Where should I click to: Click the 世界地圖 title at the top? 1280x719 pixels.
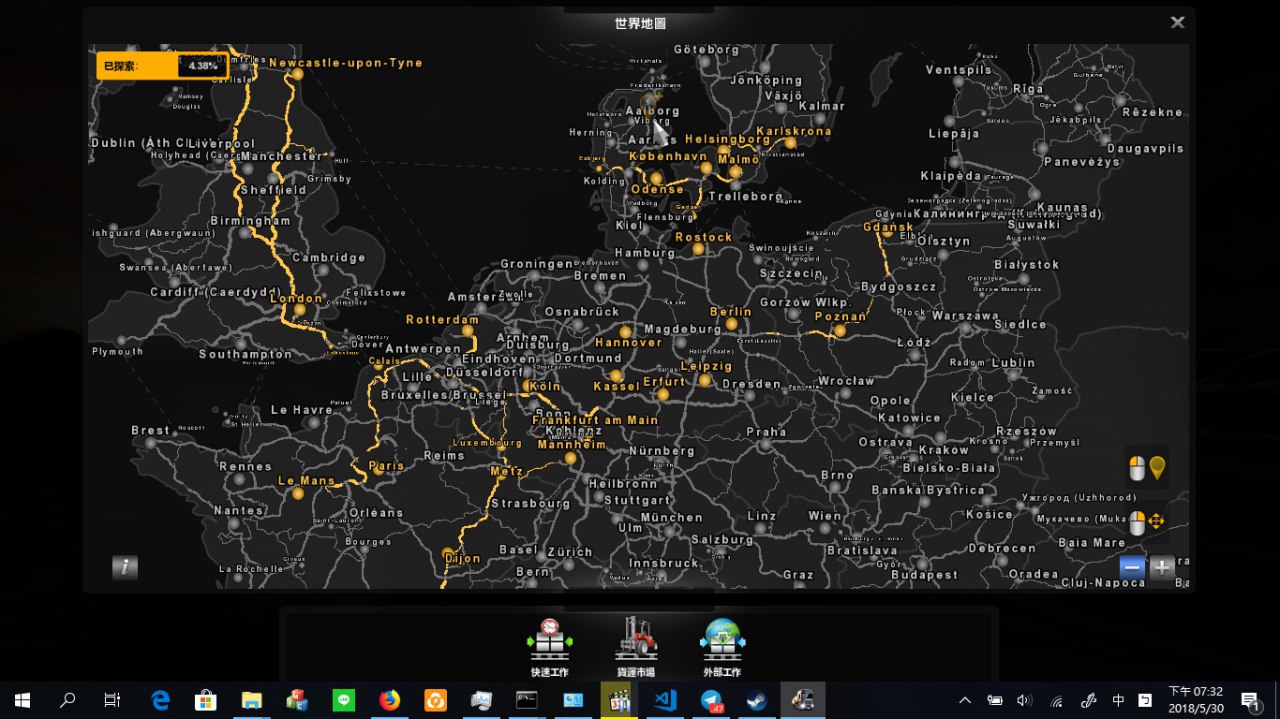coord(640,23)
